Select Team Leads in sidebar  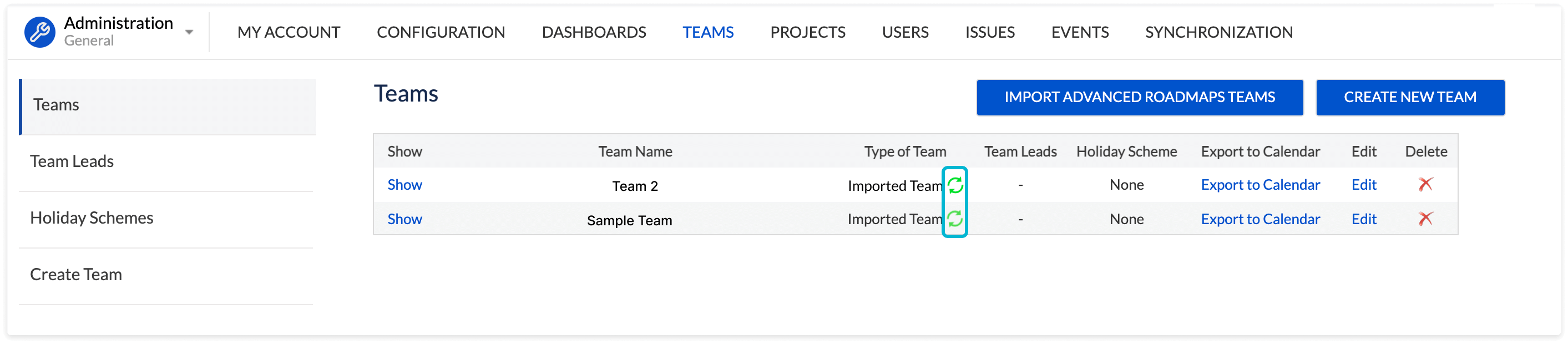coord(72,161)
